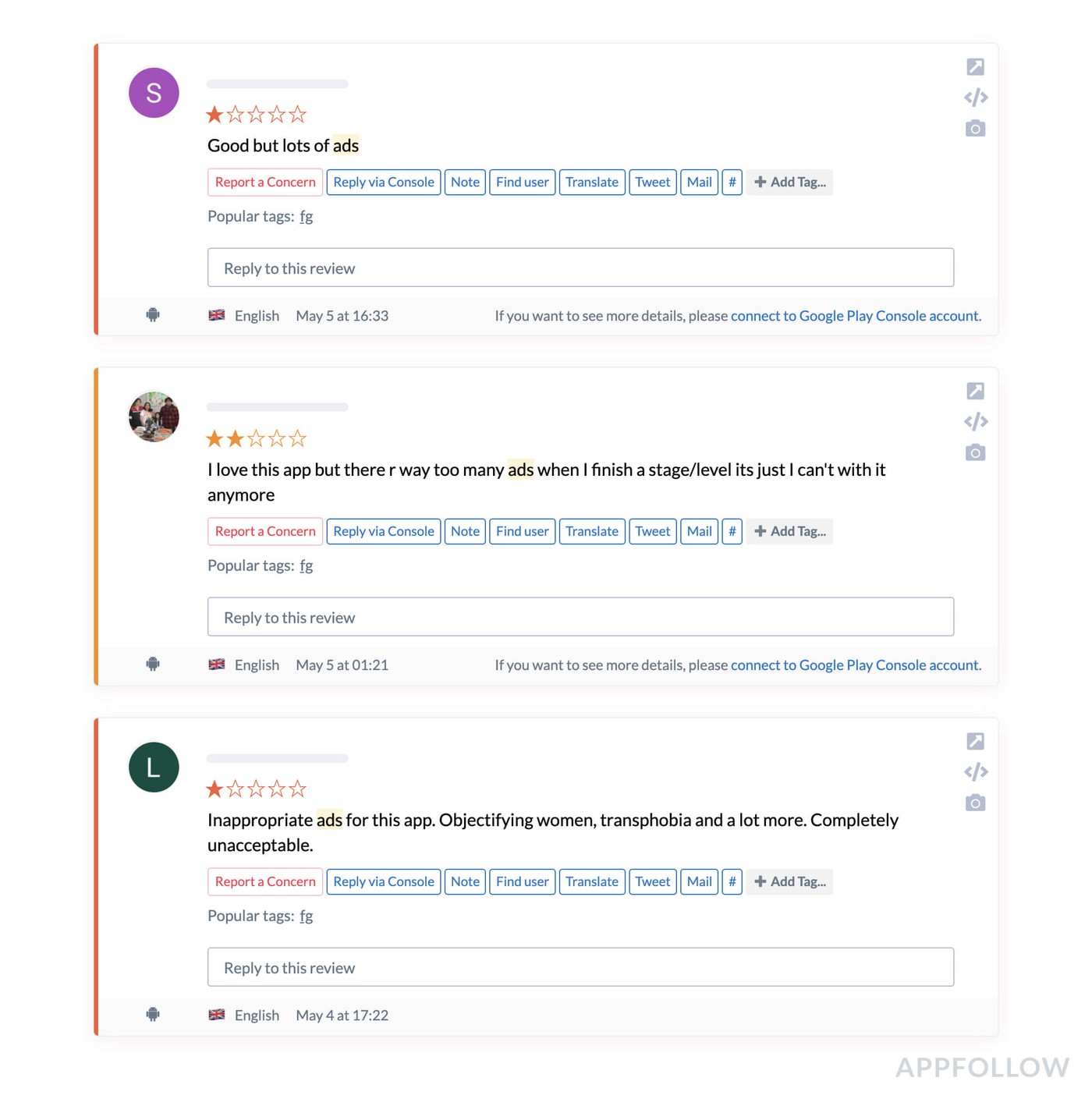Screen dimensions: 1092x1099
Task: Report a Concern on 'Good but lots of ads'
Action: tap(265, 183)
